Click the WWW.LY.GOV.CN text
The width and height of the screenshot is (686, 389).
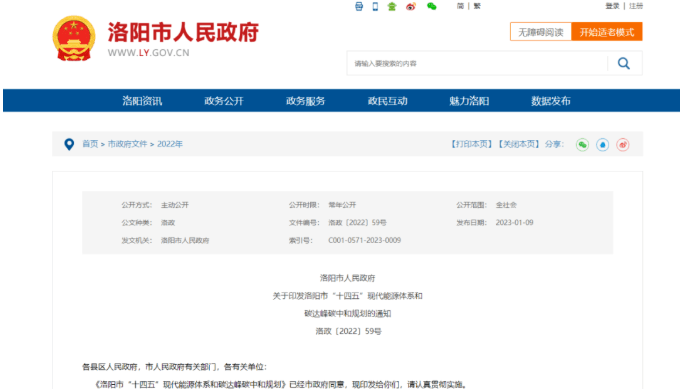tap(149, 53)
